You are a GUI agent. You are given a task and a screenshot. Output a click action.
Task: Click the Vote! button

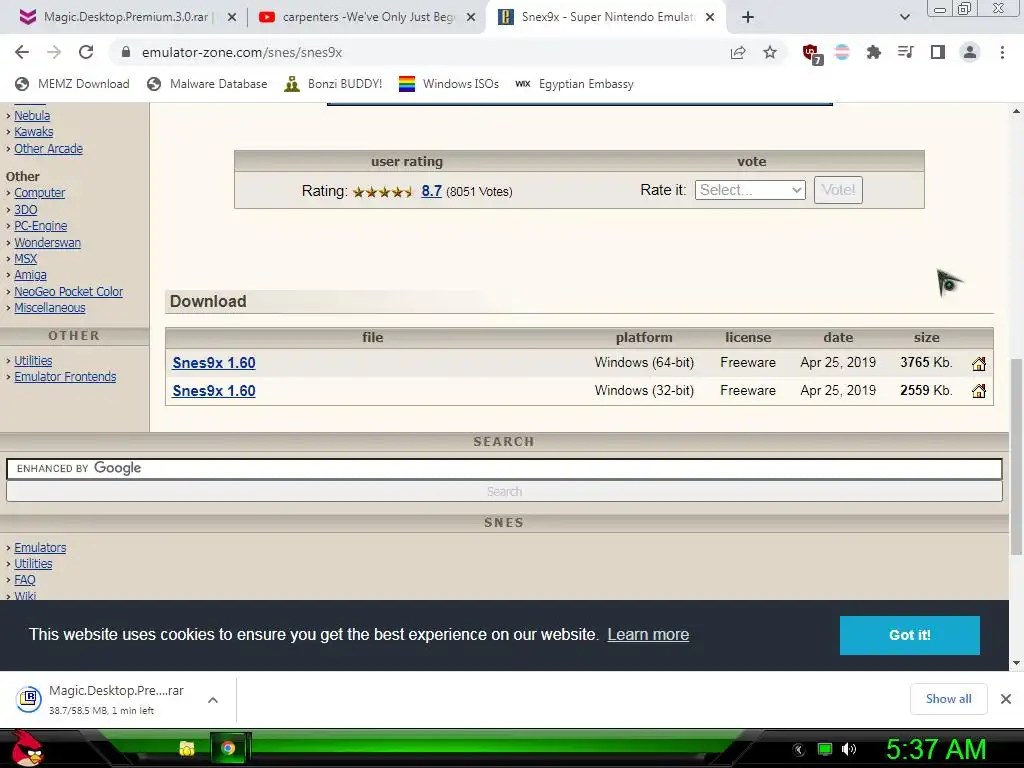click(x=838, y=190)
